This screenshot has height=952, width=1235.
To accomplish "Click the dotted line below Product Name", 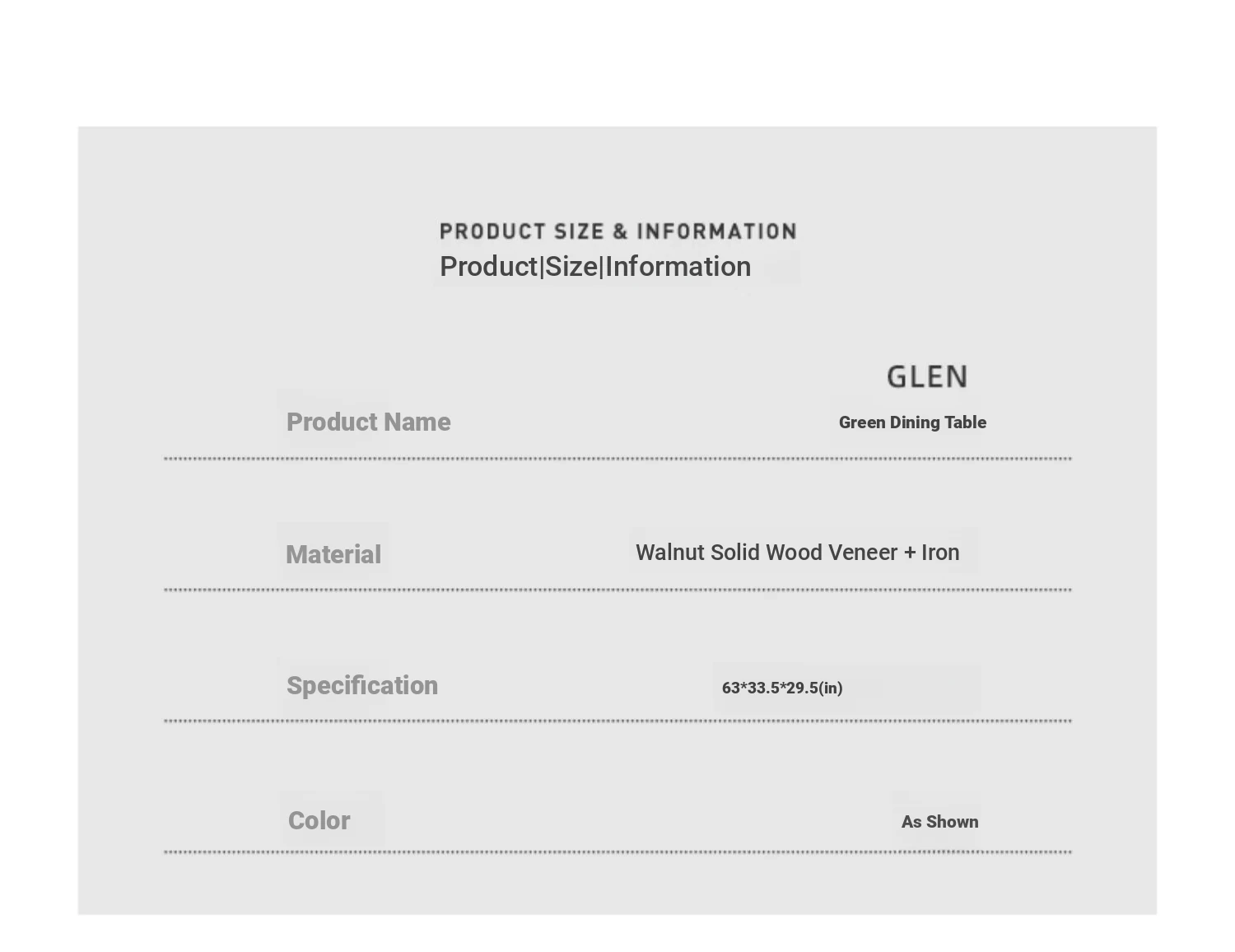I will (x=617, y=459).
